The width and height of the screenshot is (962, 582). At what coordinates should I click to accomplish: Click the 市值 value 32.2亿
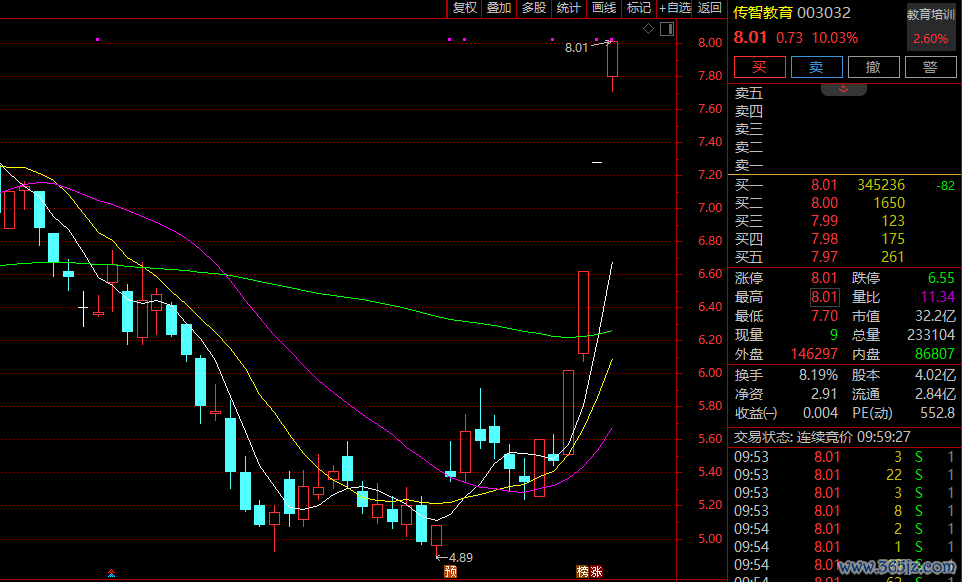[936, 316]
